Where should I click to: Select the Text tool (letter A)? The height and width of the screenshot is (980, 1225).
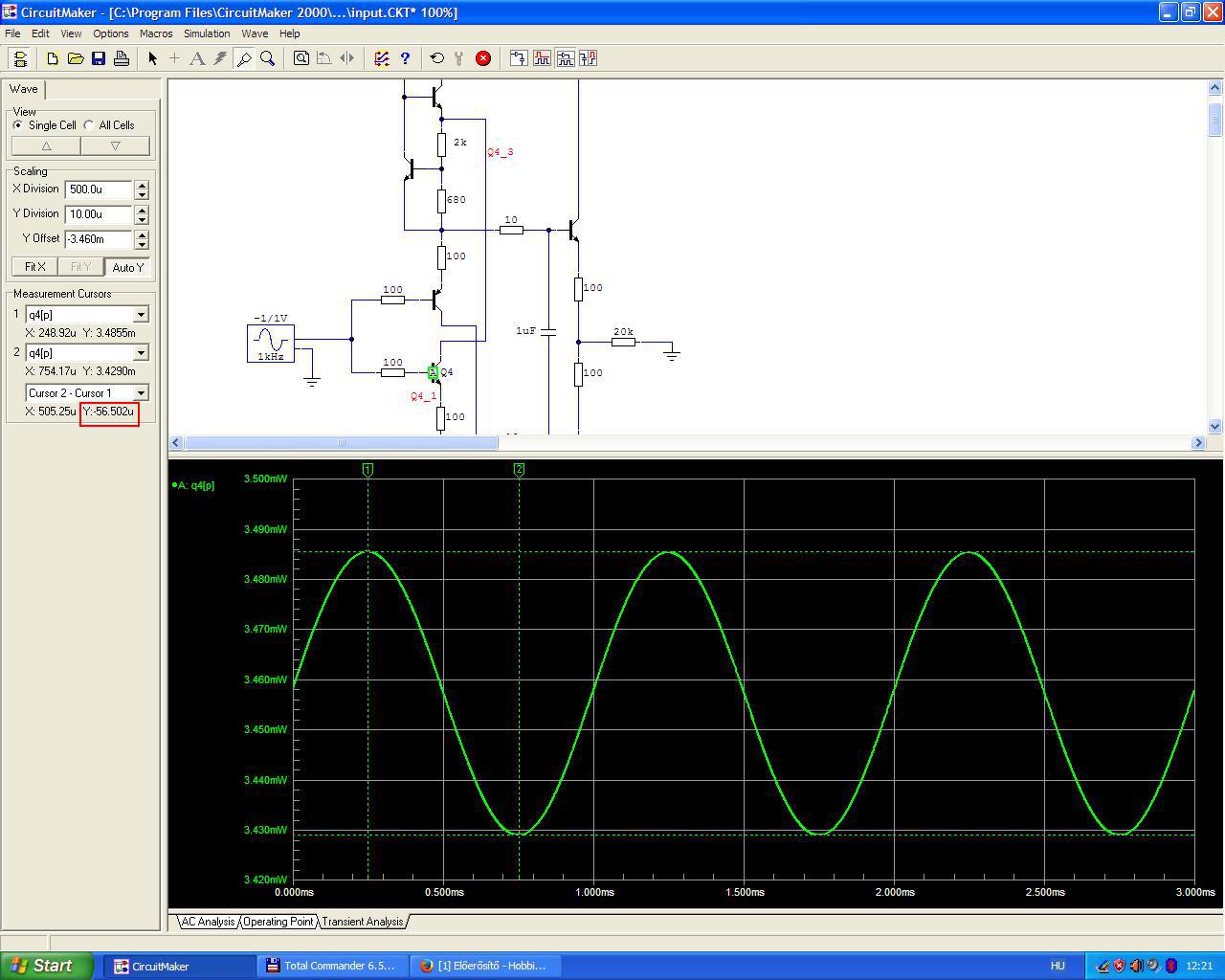197,58
